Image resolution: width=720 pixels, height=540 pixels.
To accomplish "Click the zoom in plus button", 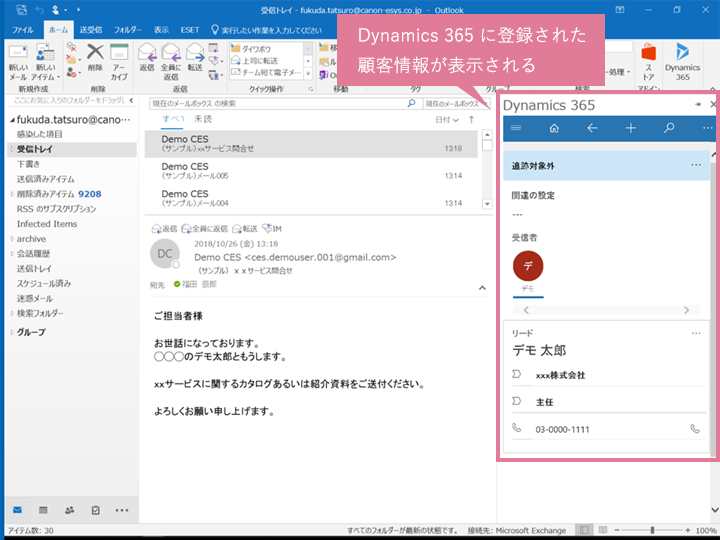I will 687,530.
